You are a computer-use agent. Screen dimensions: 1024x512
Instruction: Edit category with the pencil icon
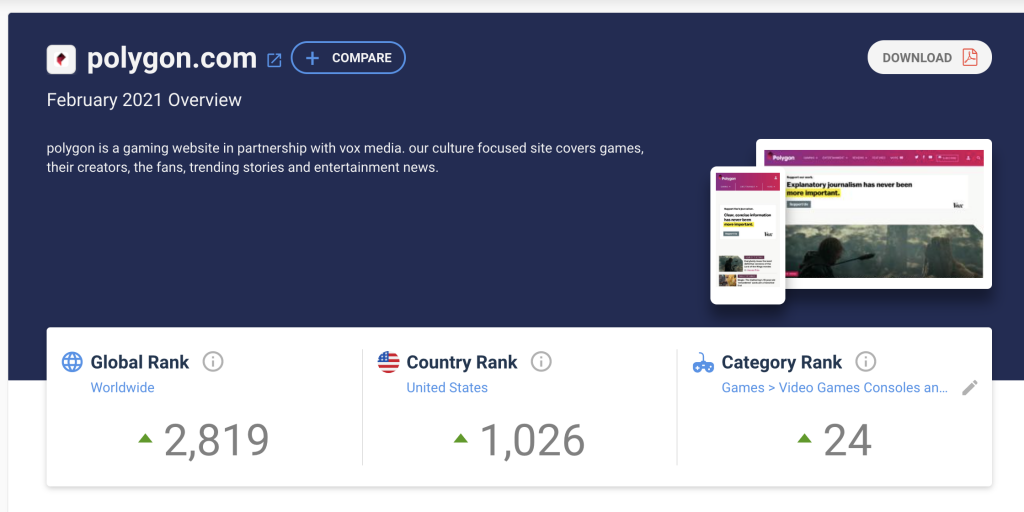(970, 387)
